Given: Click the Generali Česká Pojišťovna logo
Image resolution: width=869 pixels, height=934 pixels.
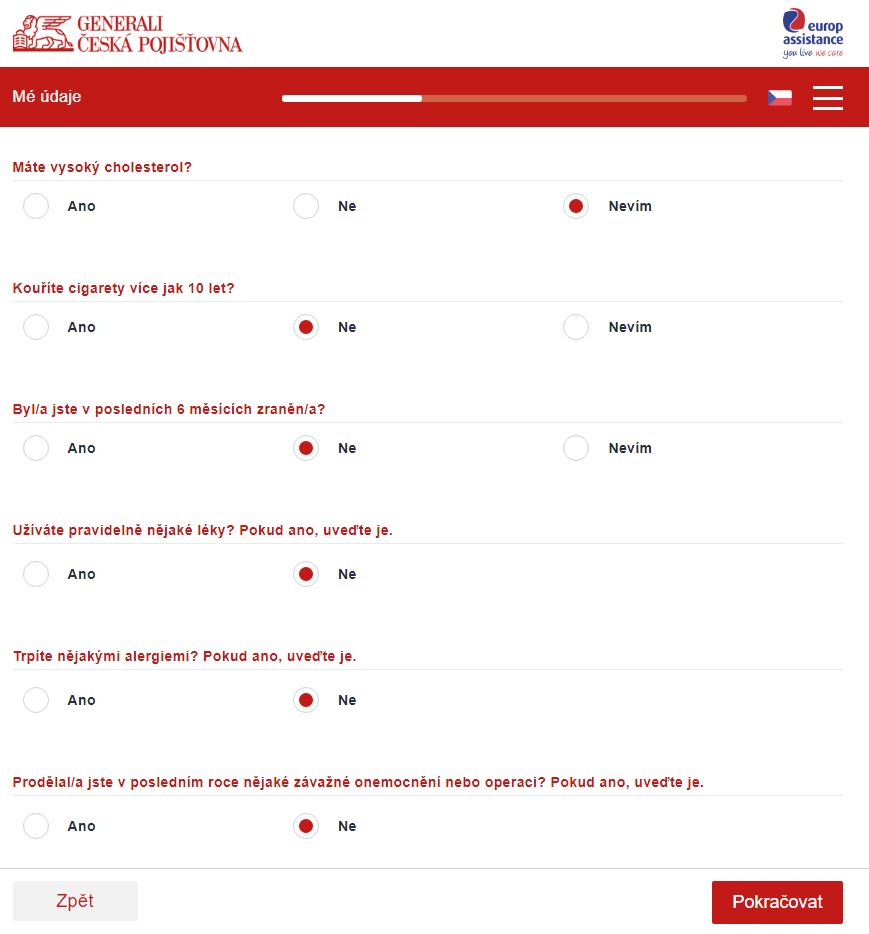Looking at the screenshot, I should coord(127,34).
